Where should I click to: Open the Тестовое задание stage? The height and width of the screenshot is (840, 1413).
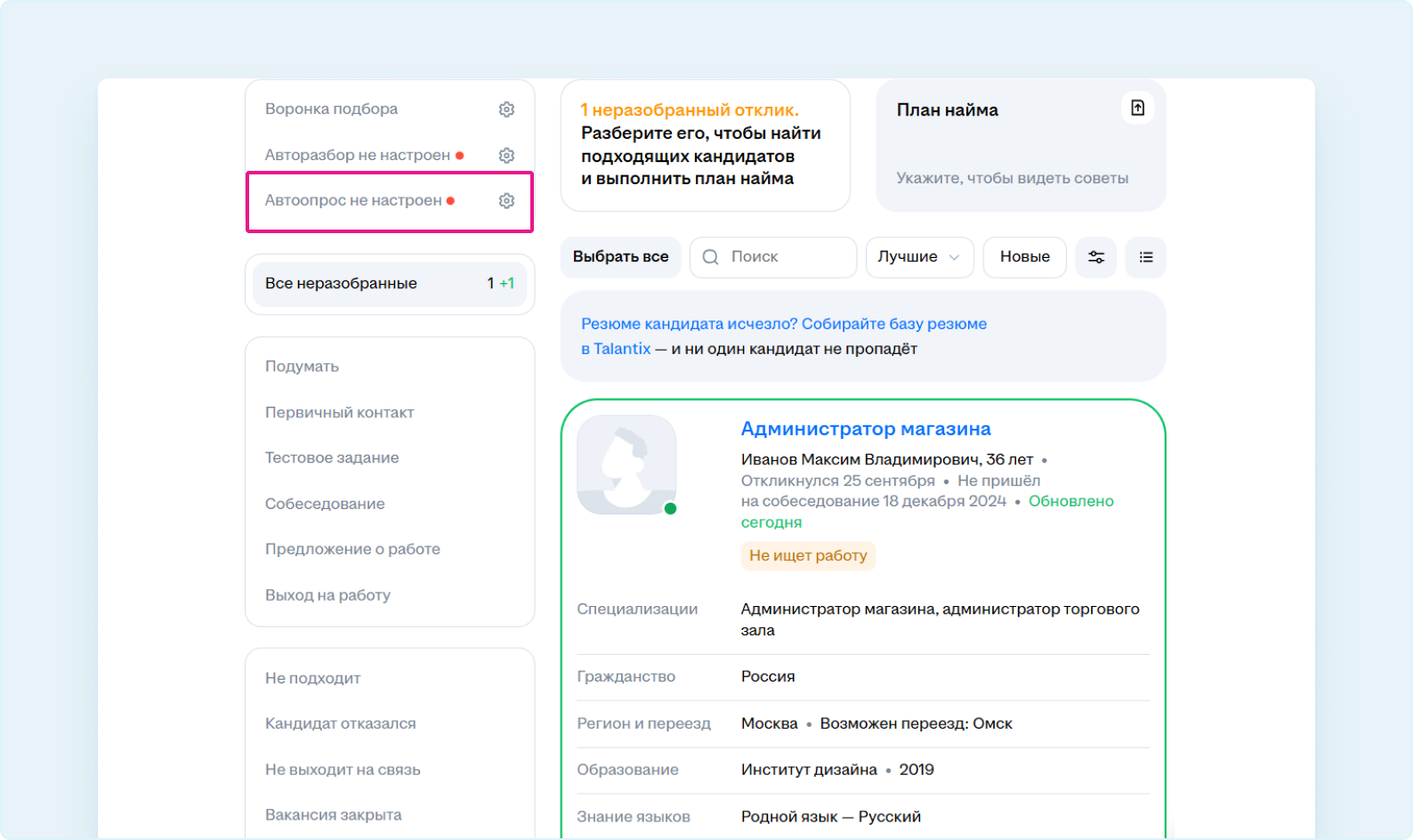coord(332,458)
